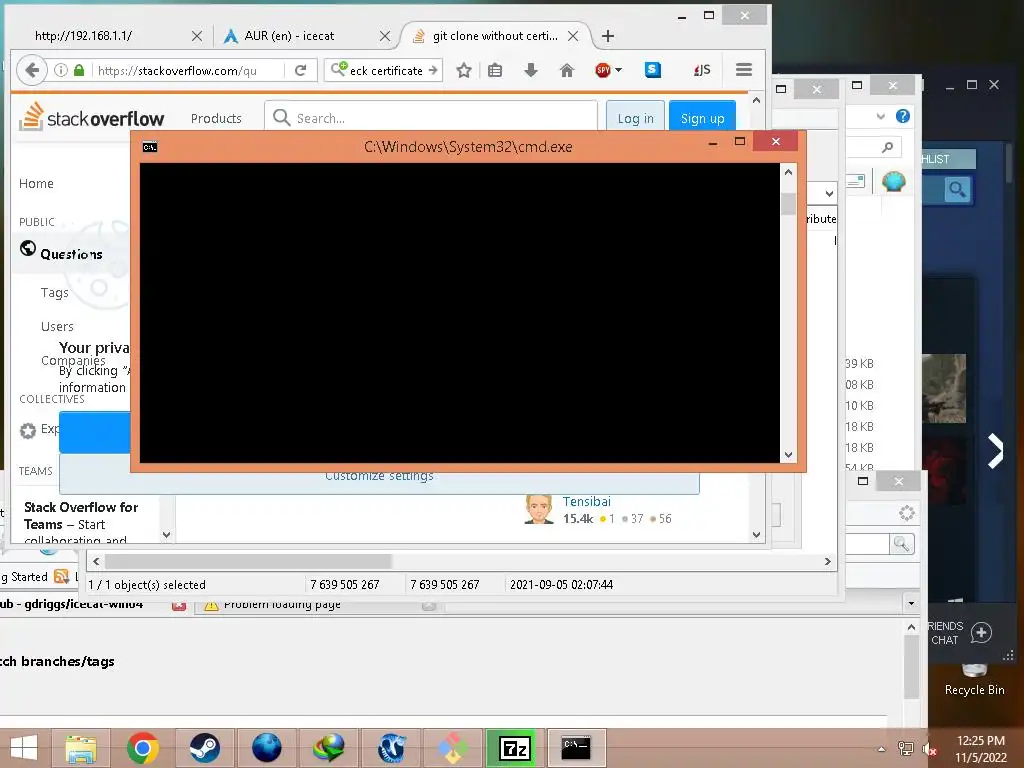
Task: Click the browser search box with 'eck certificate'
Action: pos(385,71)
